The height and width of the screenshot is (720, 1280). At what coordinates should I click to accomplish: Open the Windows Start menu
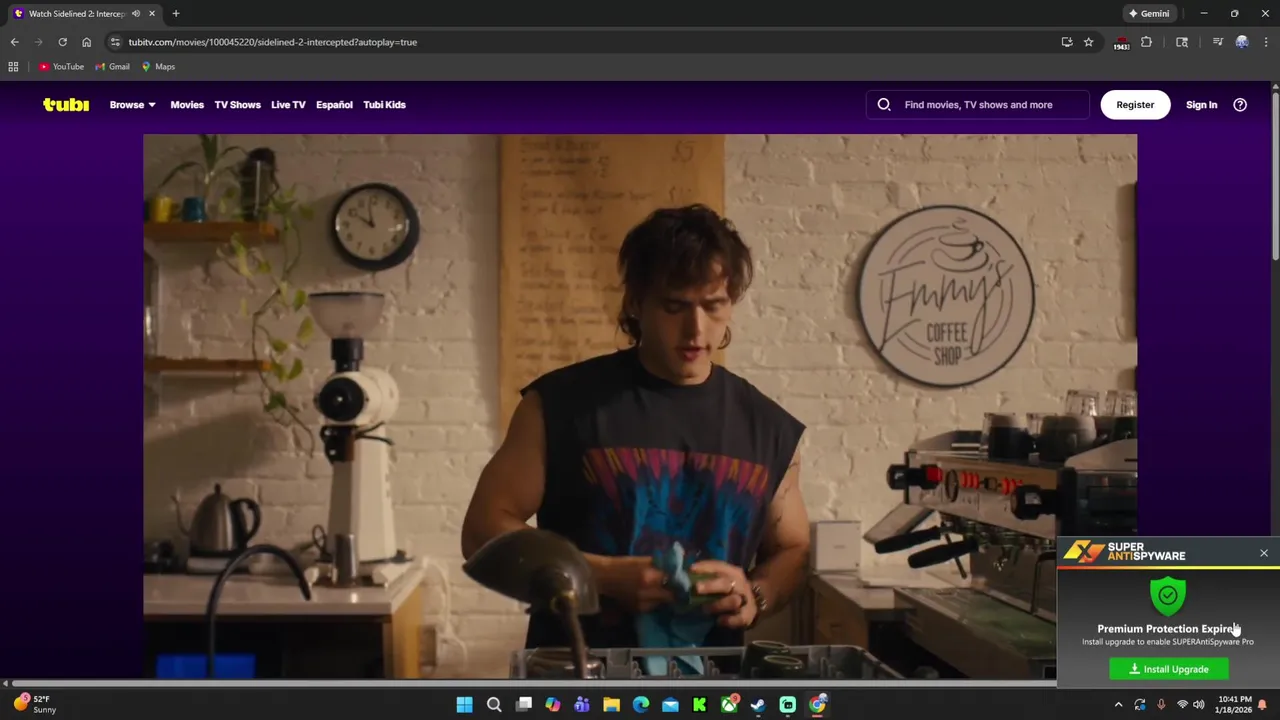tap(464, 705)
